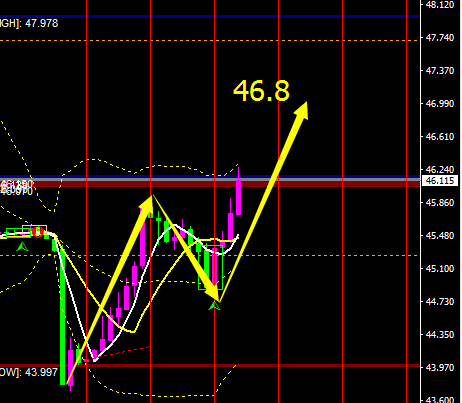Viewport: 462px width, 403px height.
Task: Click the 45.860 price axis label
Action: [440, 203]
